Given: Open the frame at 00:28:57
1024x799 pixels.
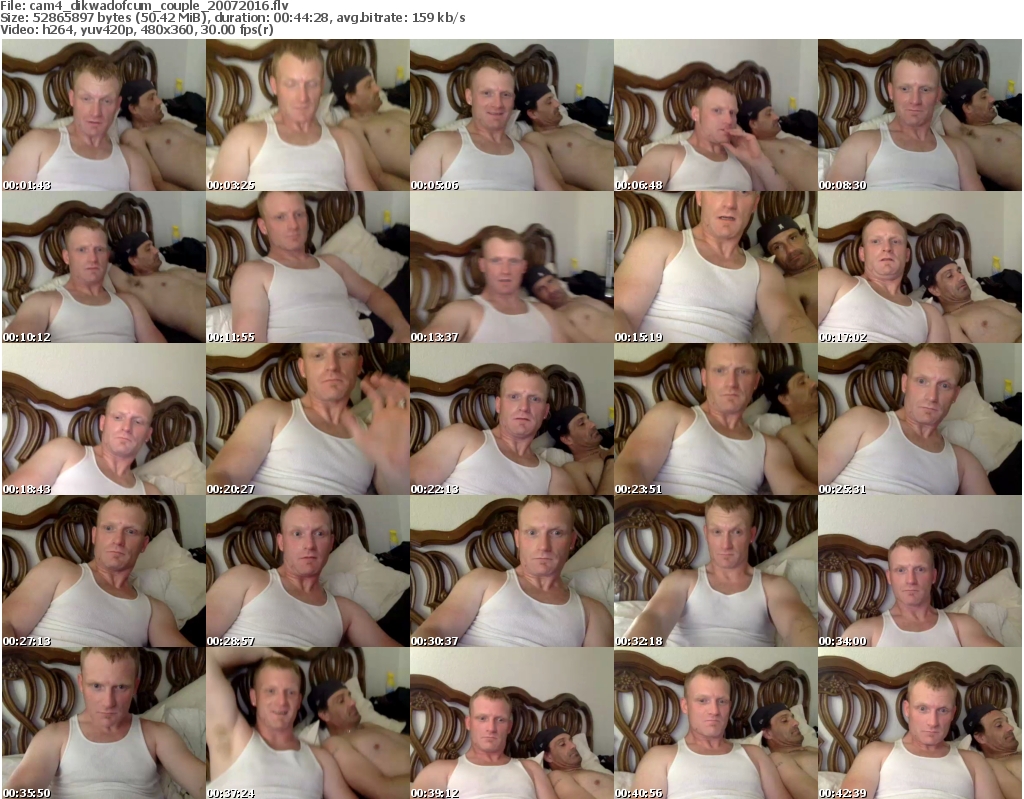Looking at the screenshot, I should (308, 572).
